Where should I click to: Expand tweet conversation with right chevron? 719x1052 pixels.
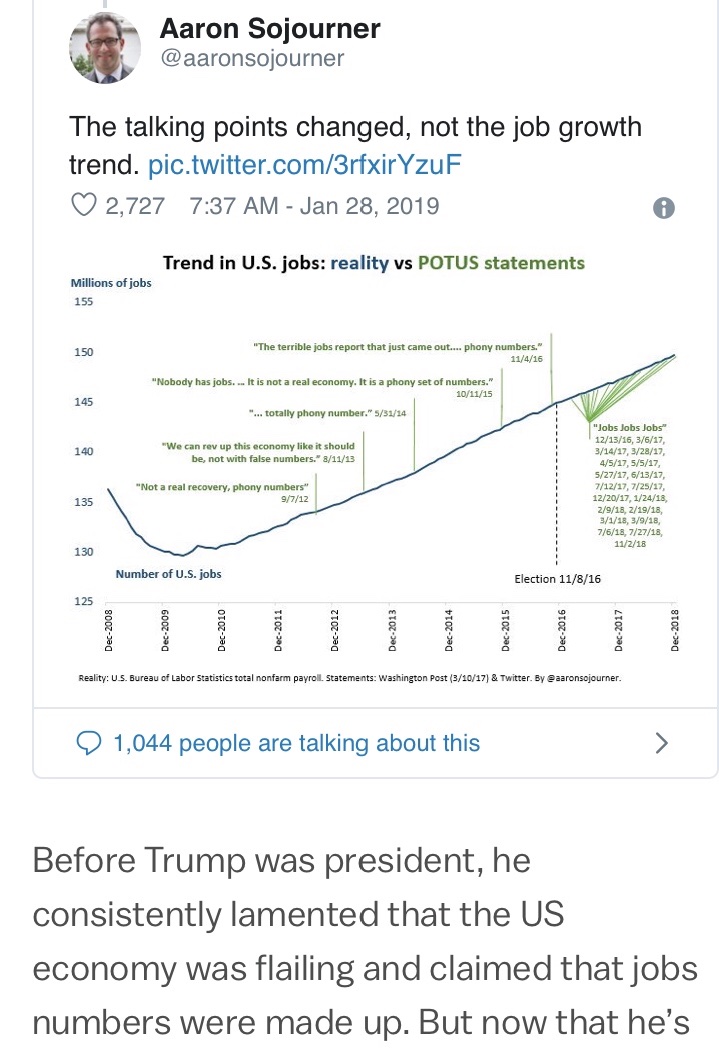[x=661, y=743]
